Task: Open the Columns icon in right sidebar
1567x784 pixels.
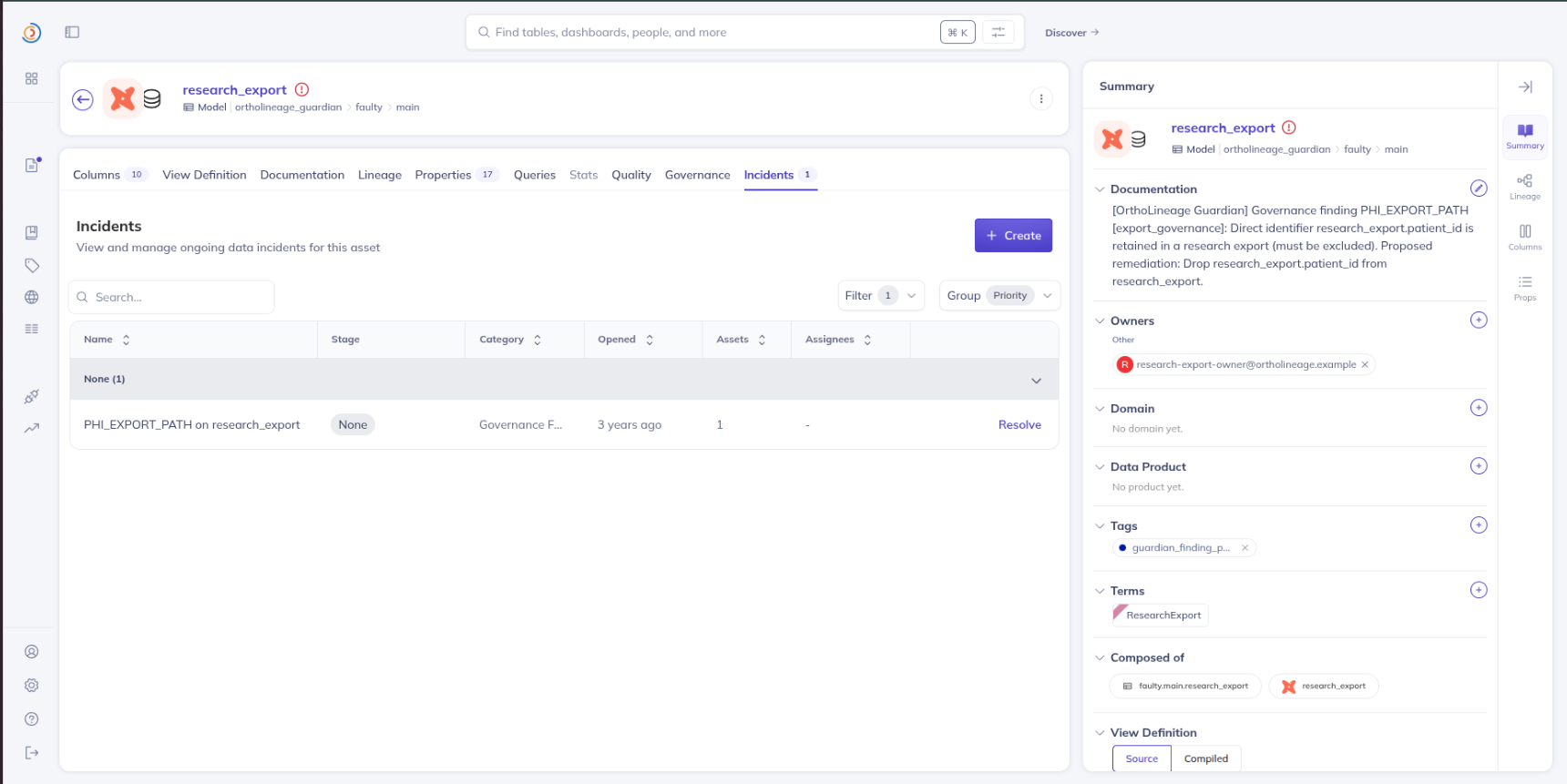Action: pos(1524,237)
